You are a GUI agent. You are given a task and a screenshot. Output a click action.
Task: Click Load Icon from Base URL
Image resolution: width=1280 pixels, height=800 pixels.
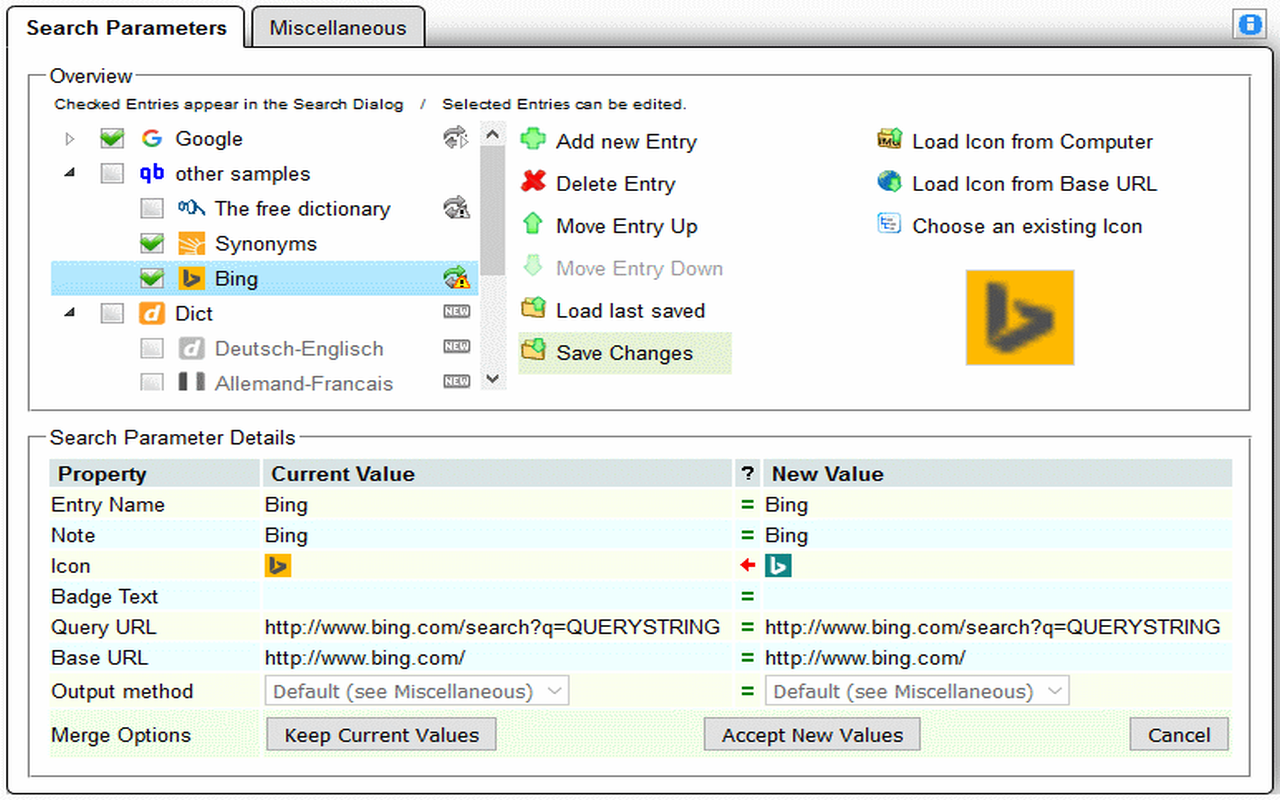point(1034,184)
